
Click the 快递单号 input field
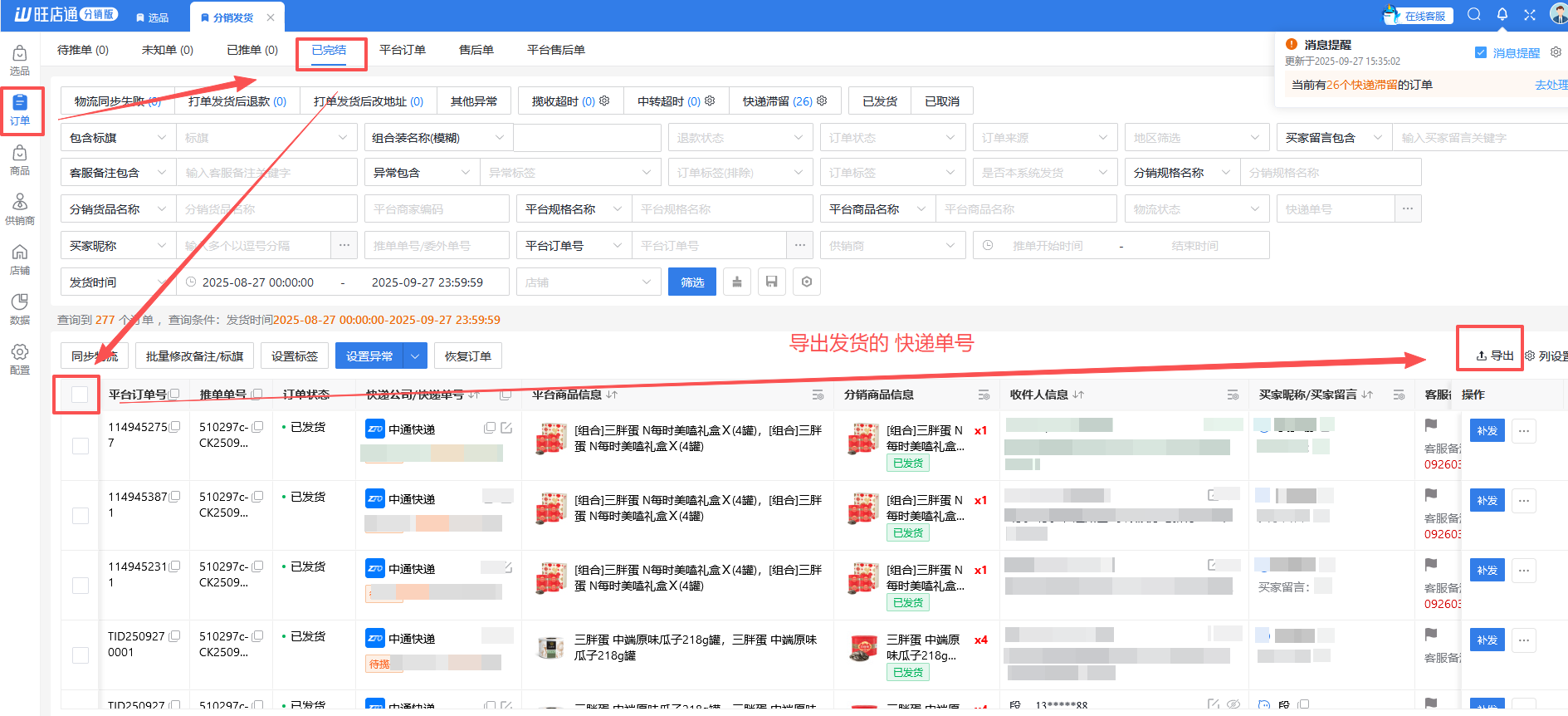[1335, 209]
